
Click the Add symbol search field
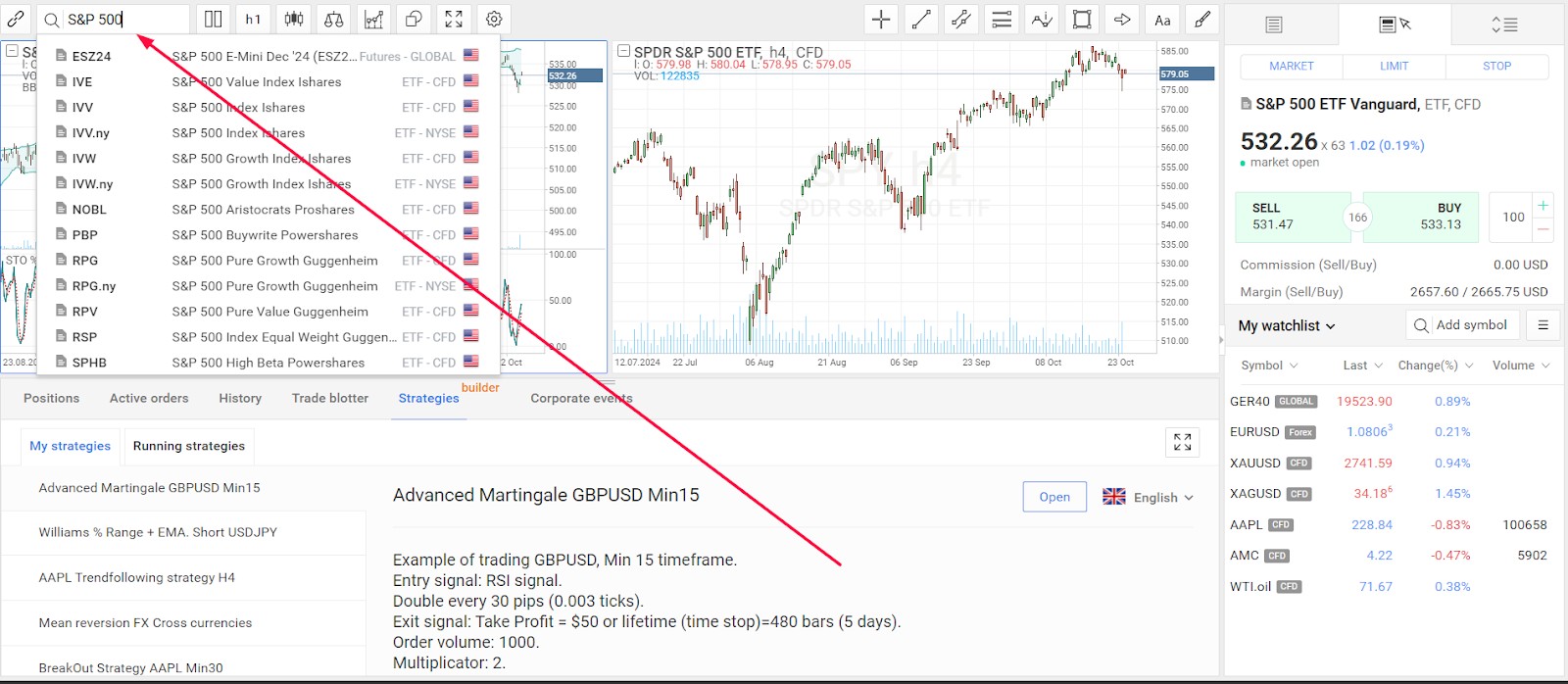(x=1463, y=324)
